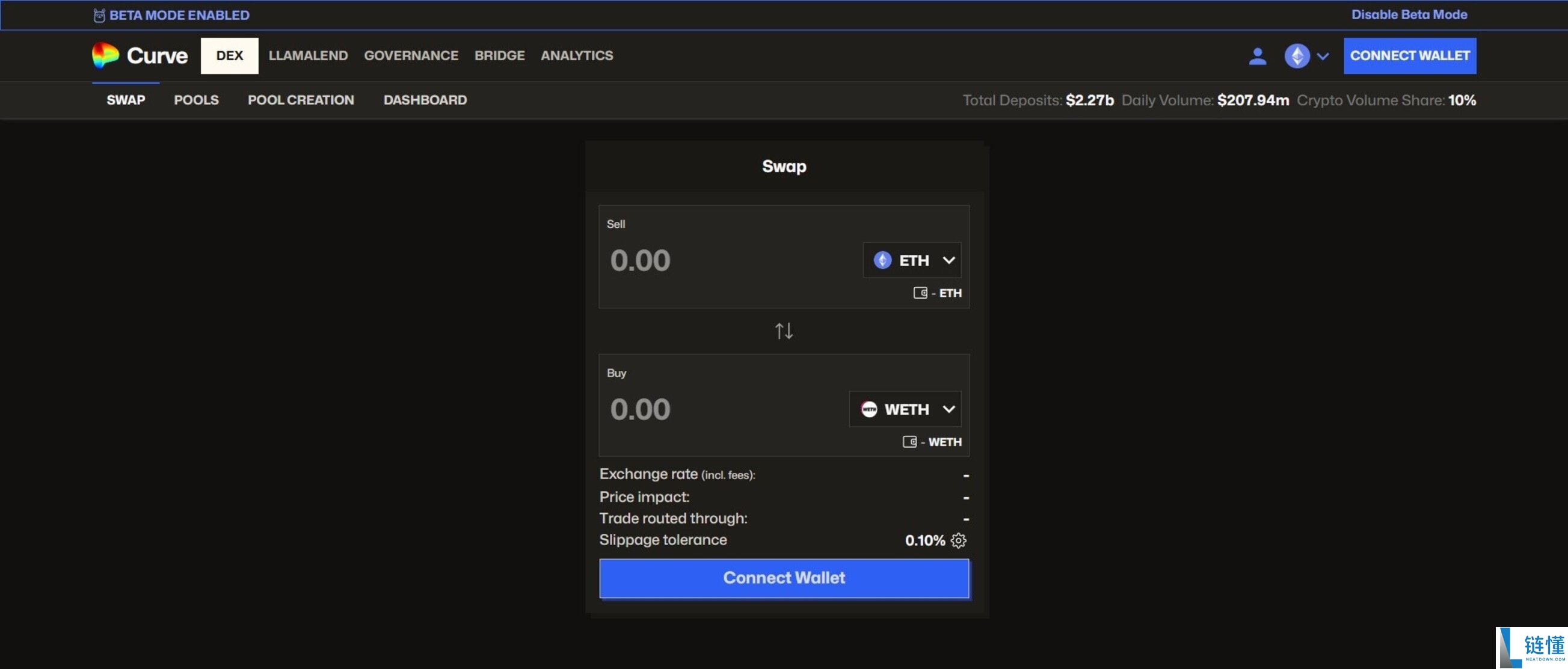Click the swap direction arrows icon
1568x669 pixels.
coord(784,331)
